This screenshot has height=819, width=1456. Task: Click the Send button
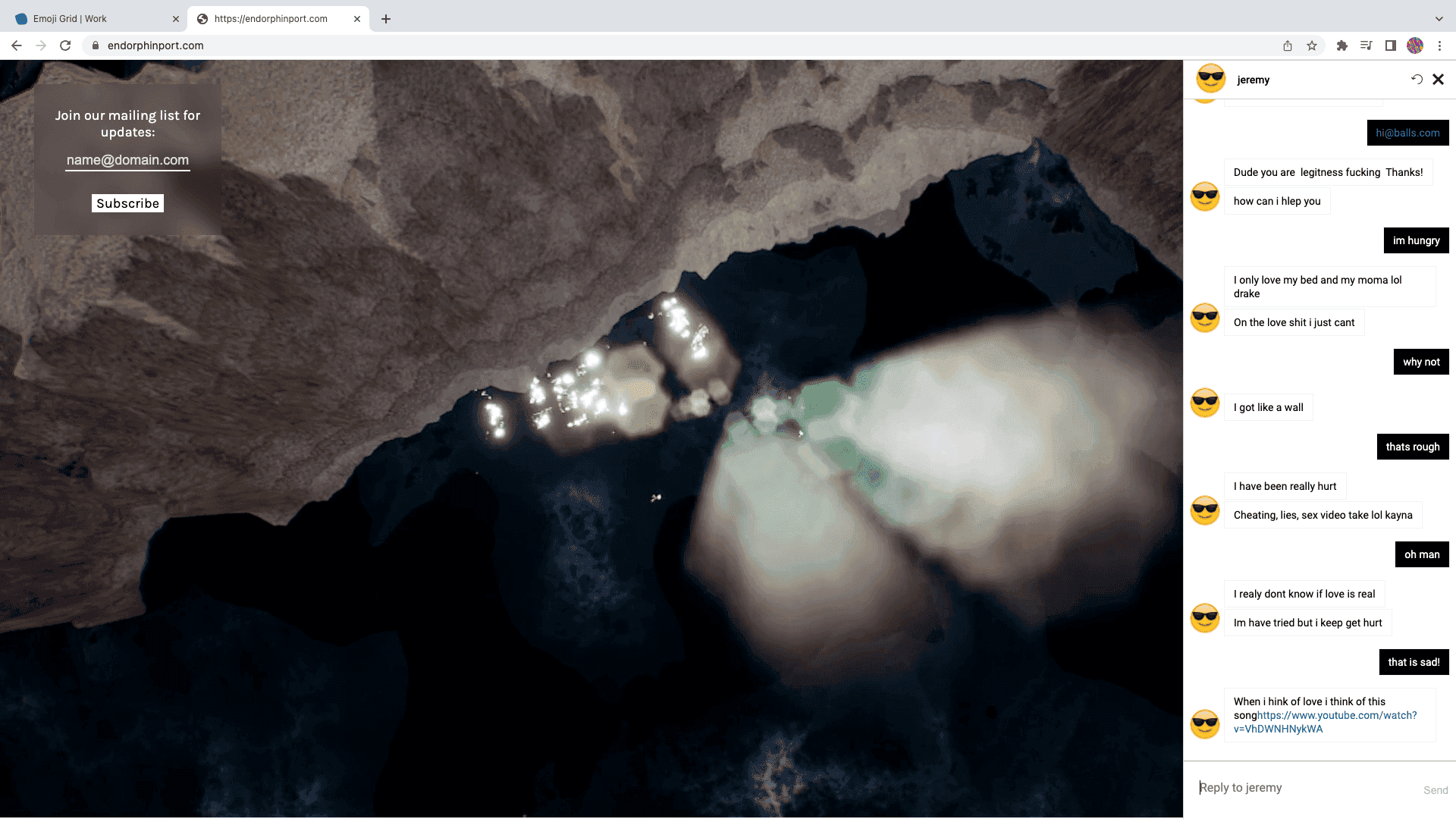(1436, 790)
